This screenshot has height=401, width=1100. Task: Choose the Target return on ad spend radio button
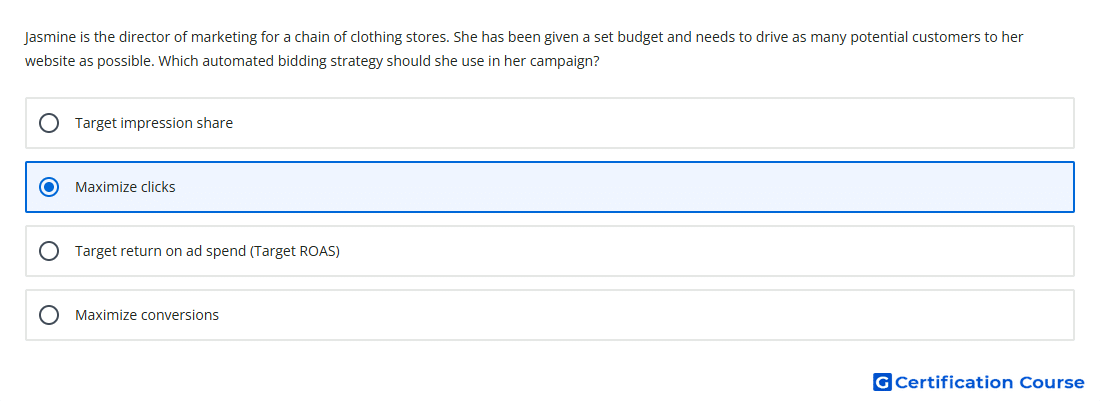(49, 251)
